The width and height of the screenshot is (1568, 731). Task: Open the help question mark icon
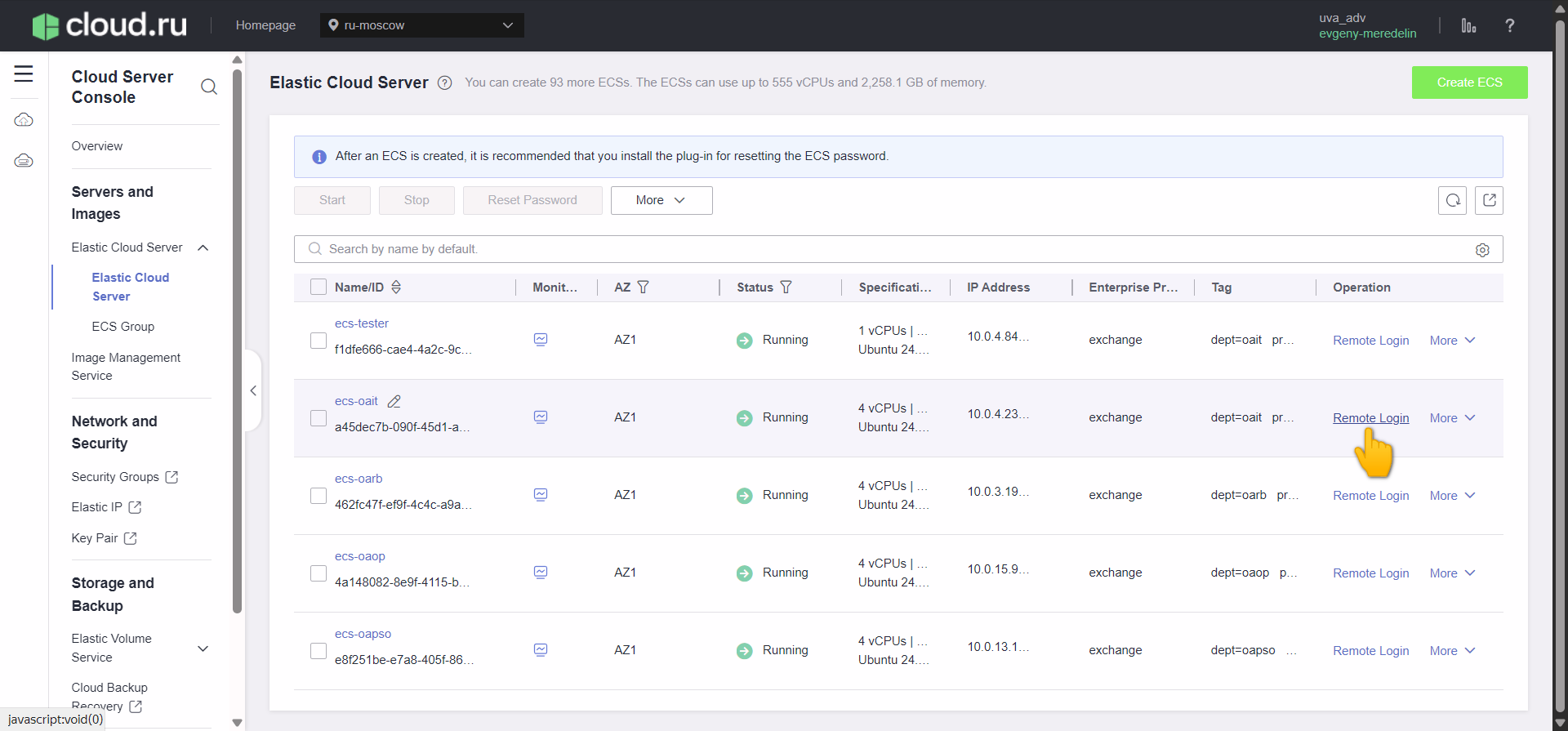pyautogui.click(x=1509, y=25)
